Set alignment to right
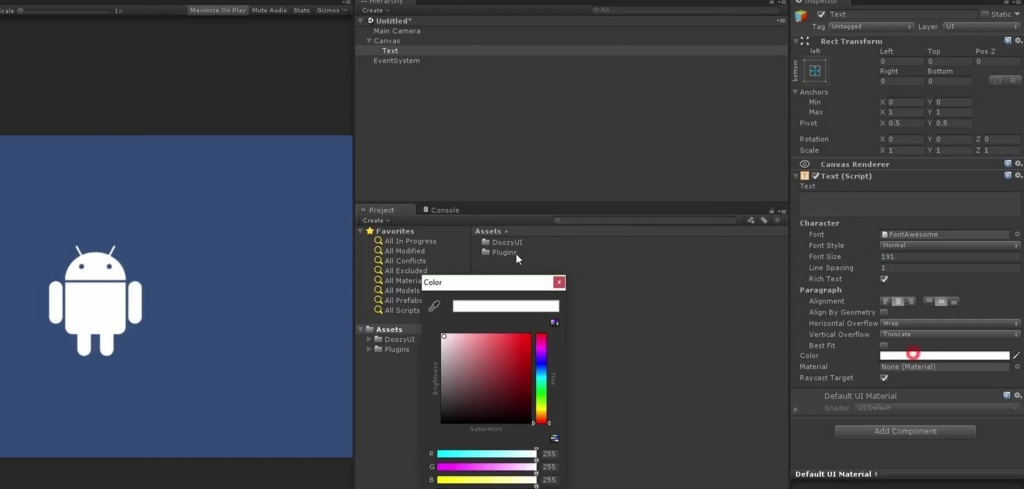The image size is (1024, 489). click(x=910, y=302)
